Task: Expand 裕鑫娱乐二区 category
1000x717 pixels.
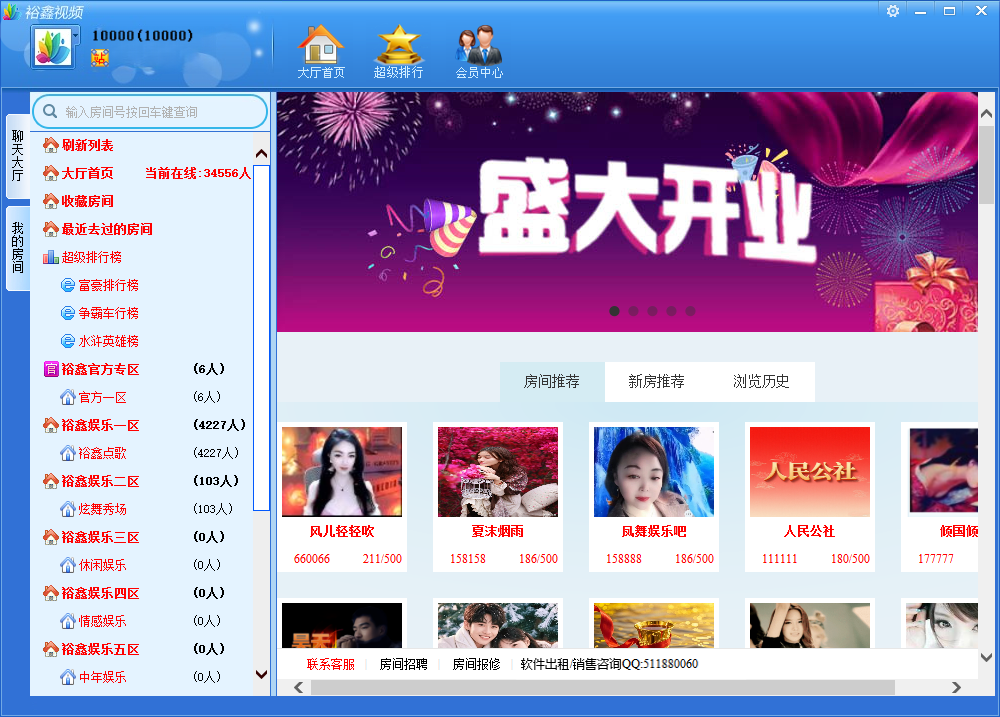Action: (100, 482)
